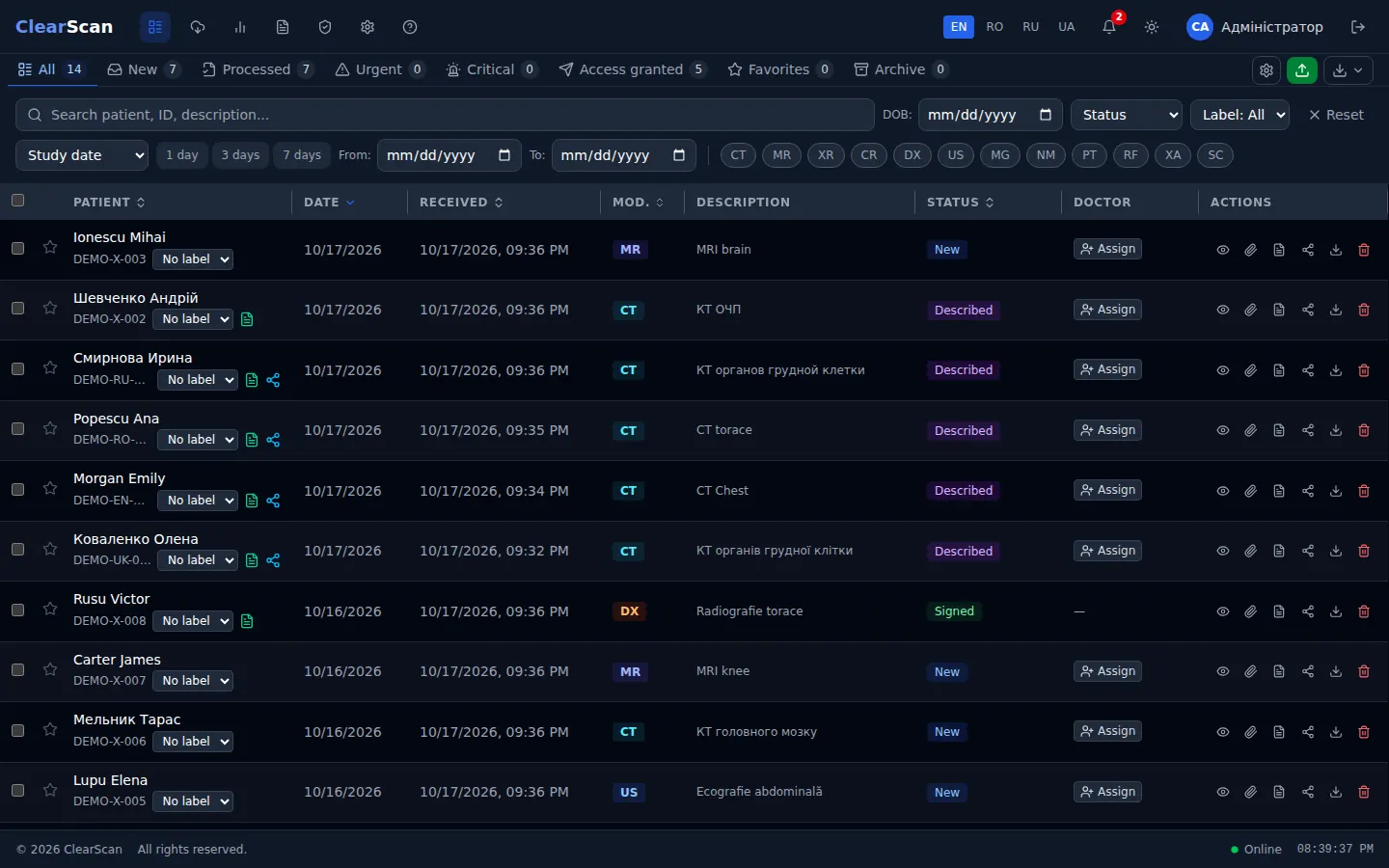The width and height of the screenshot is (1389, 868).
Task: Favorite the Ionescu Mihai study star
Action: (x=50, y=248)
